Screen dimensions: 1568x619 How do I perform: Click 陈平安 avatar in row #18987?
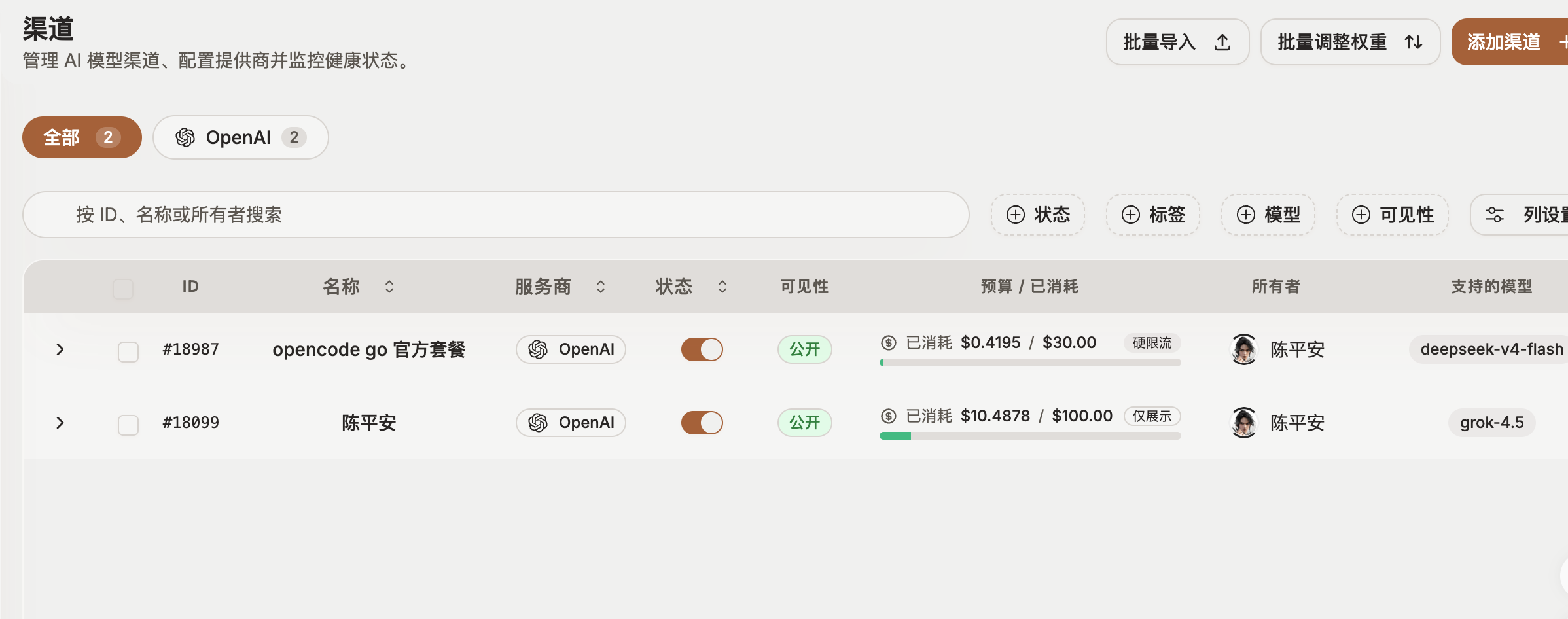[x=1243, y=349]
